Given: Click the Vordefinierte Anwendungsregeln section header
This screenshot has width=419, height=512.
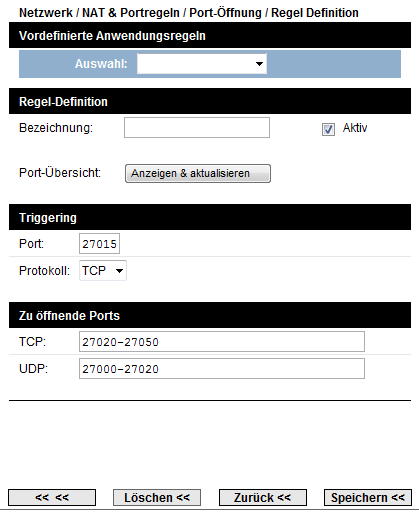Looking at the screenshot, I should click(x=210, y=35).
